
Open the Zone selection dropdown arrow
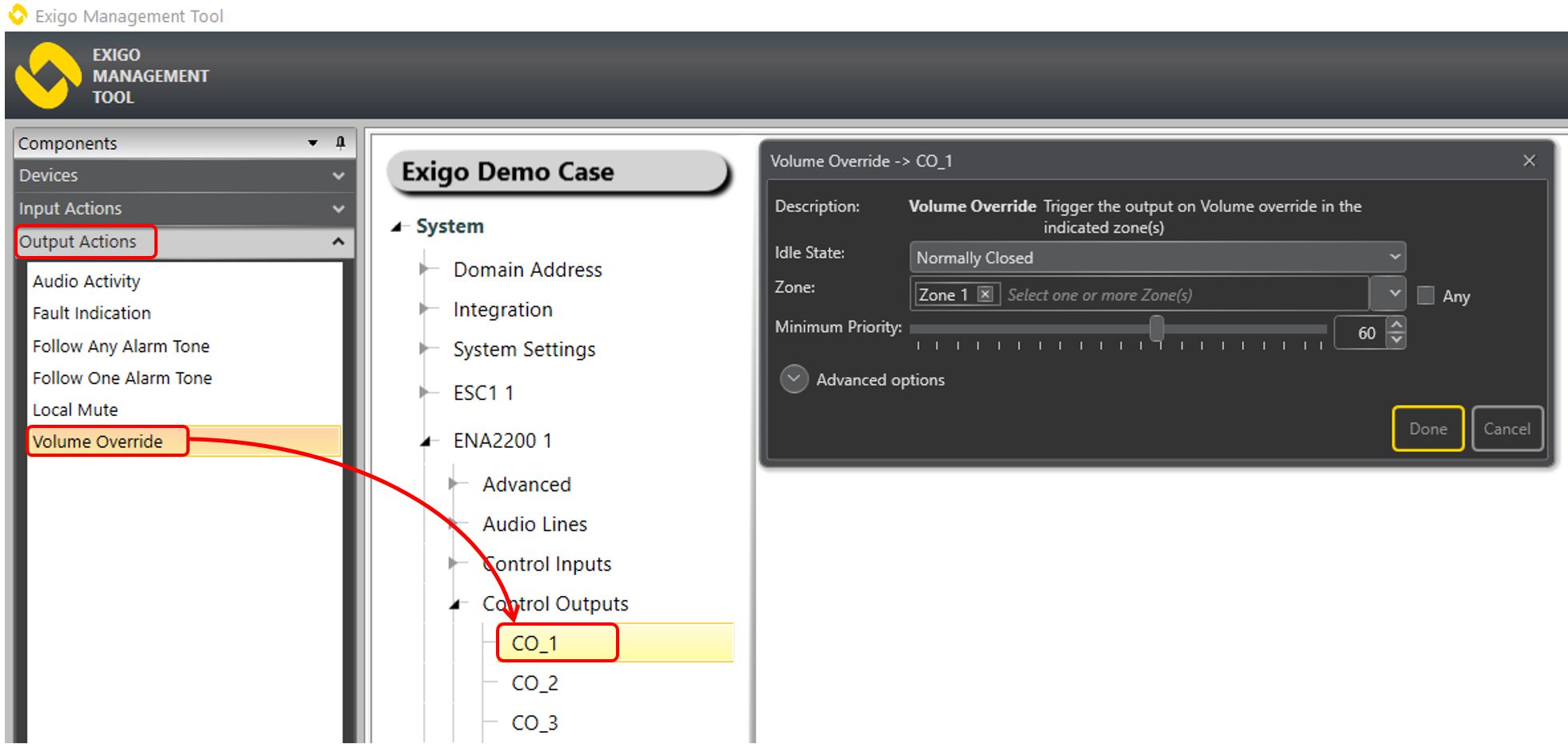click(1388, 294)
